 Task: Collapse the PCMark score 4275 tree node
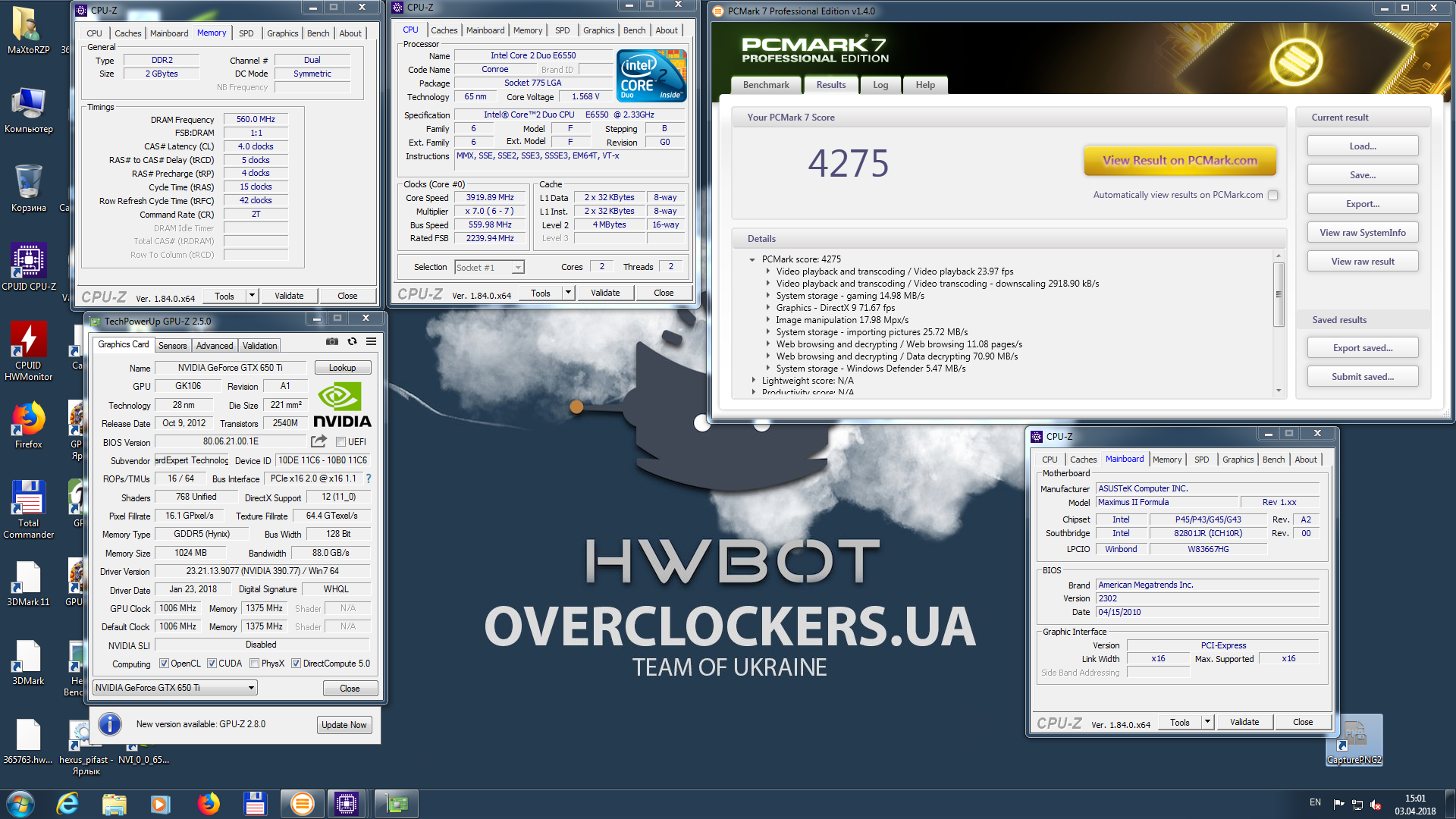(x=752, y=259)
